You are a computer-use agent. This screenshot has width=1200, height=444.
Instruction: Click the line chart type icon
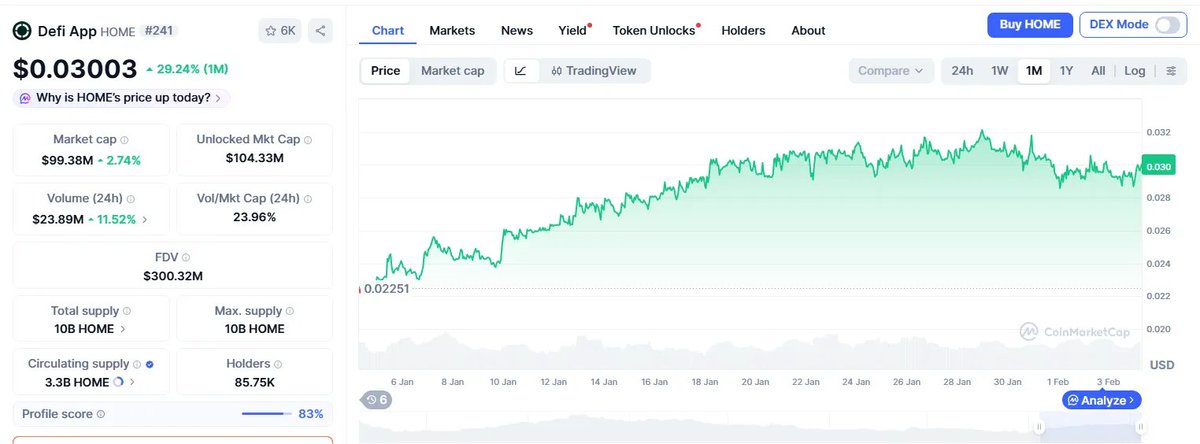click(520, 71)
